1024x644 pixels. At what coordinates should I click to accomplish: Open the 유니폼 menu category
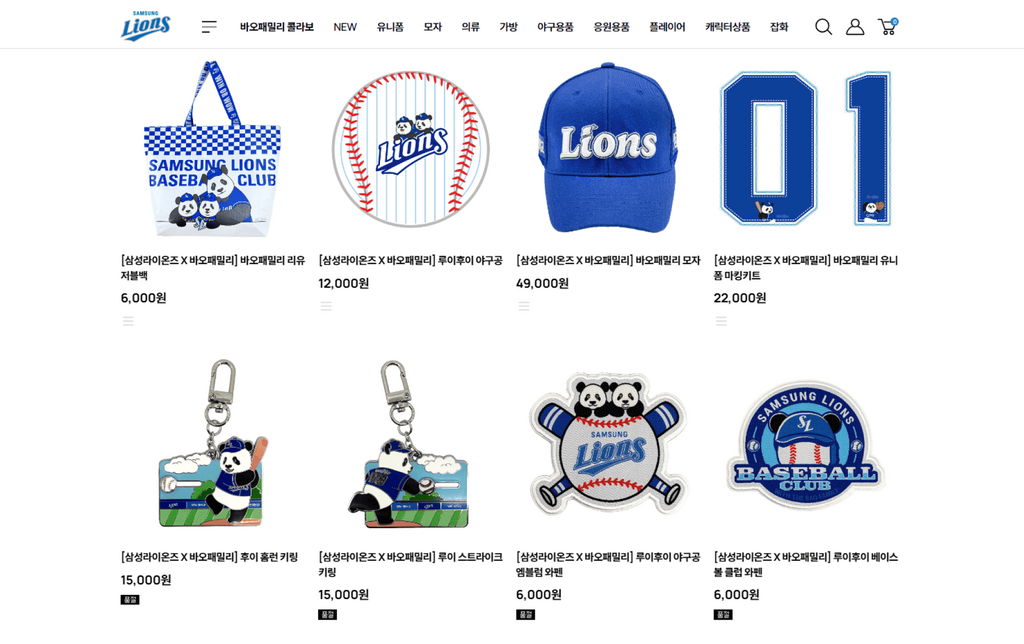click(x=390, y=27)
